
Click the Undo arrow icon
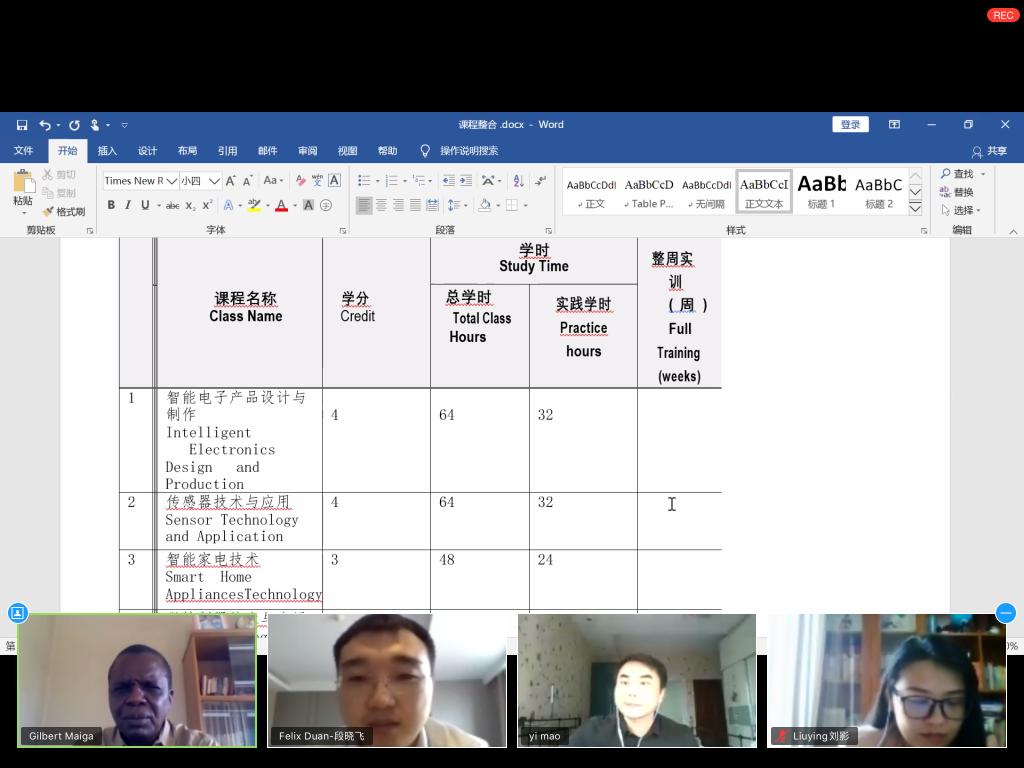point(44,125)
